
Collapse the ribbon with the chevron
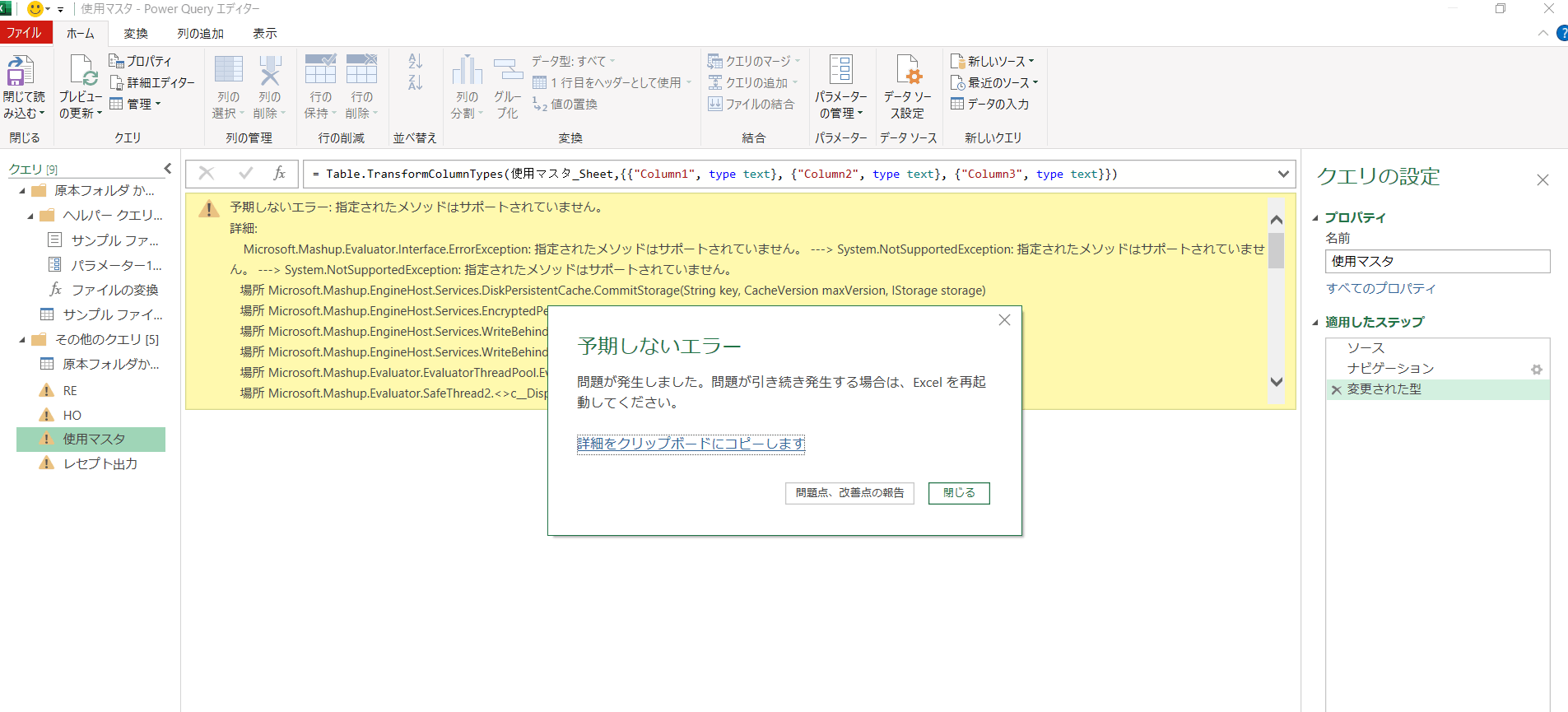click(x=1542, y=34)
